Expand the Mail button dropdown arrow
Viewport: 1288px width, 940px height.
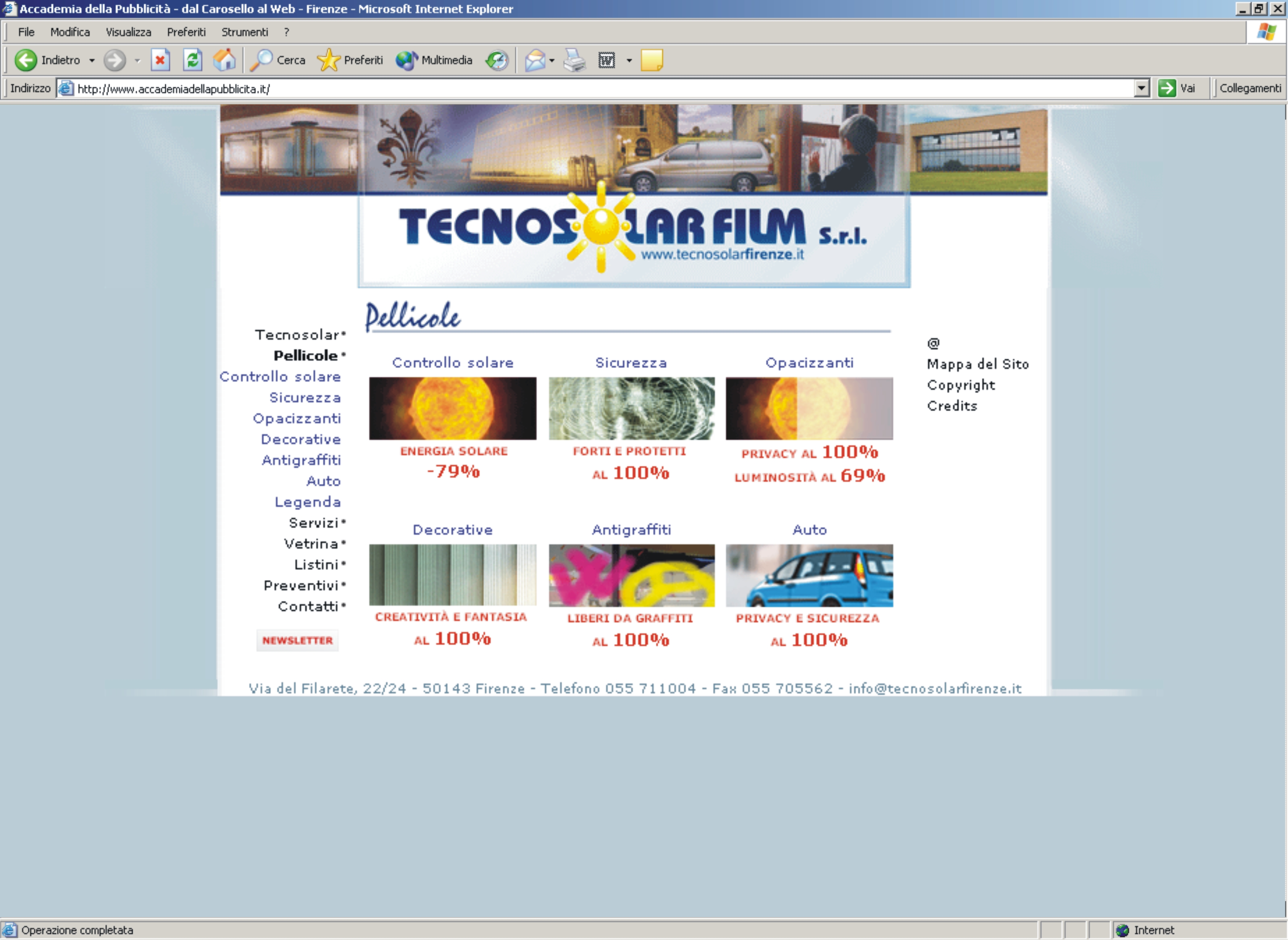click(551, 60)
